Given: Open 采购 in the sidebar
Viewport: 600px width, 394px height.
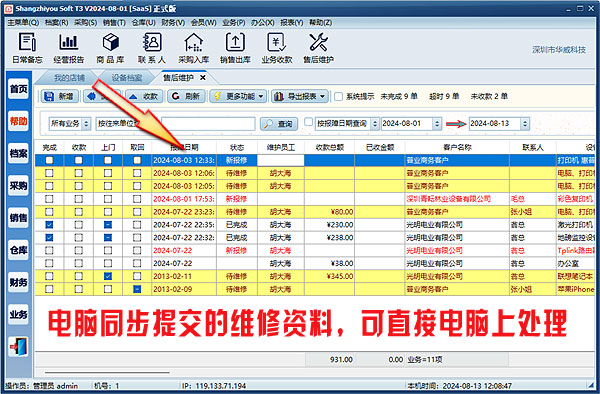Looking at the screenshot, I should point(18,186).
